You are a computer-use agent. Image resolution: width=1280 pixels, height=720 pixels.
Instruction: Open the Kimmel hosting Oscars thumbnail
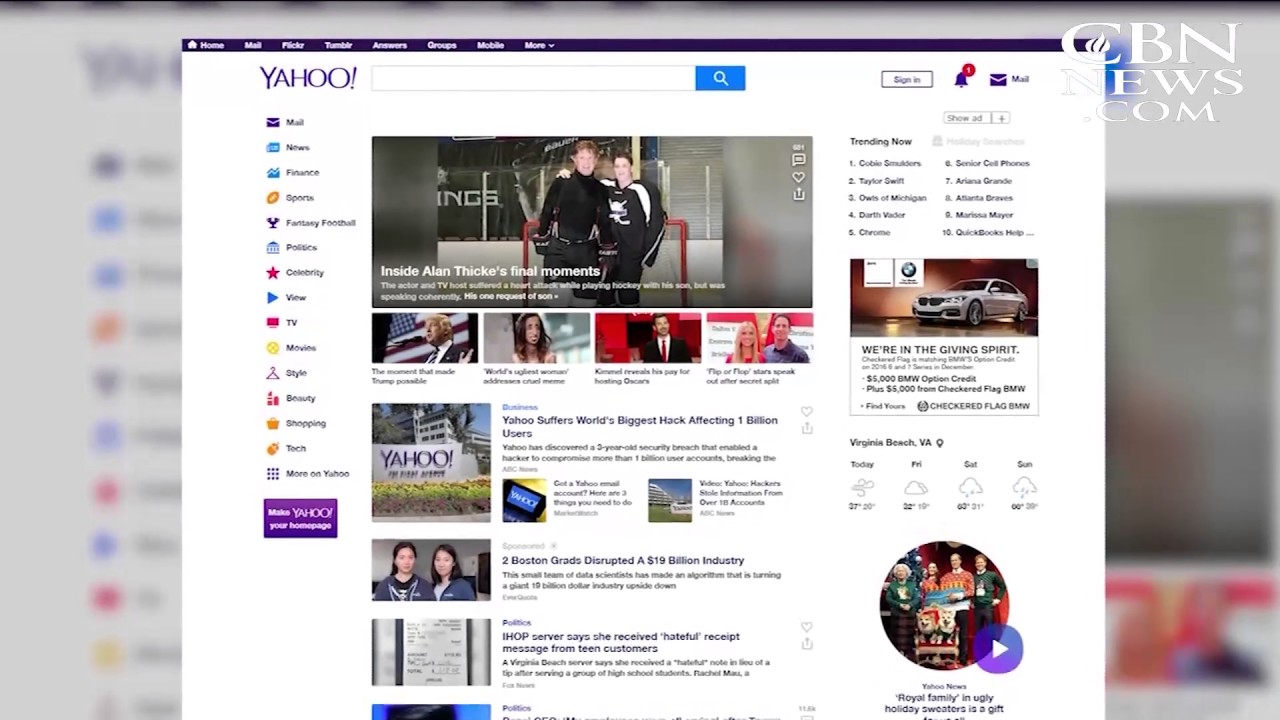pyautogui.click(x=648, y=338)
